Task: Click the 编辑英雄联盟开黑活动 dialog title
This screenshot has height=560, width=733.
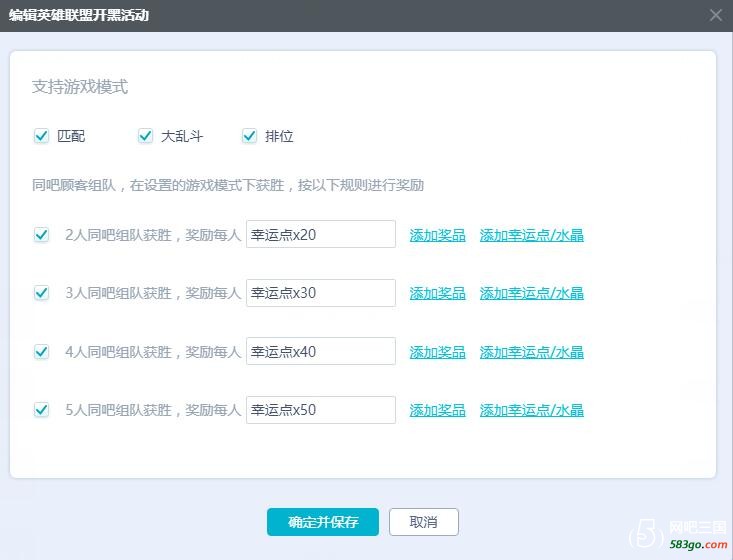Action: click(x=79, y=15)
